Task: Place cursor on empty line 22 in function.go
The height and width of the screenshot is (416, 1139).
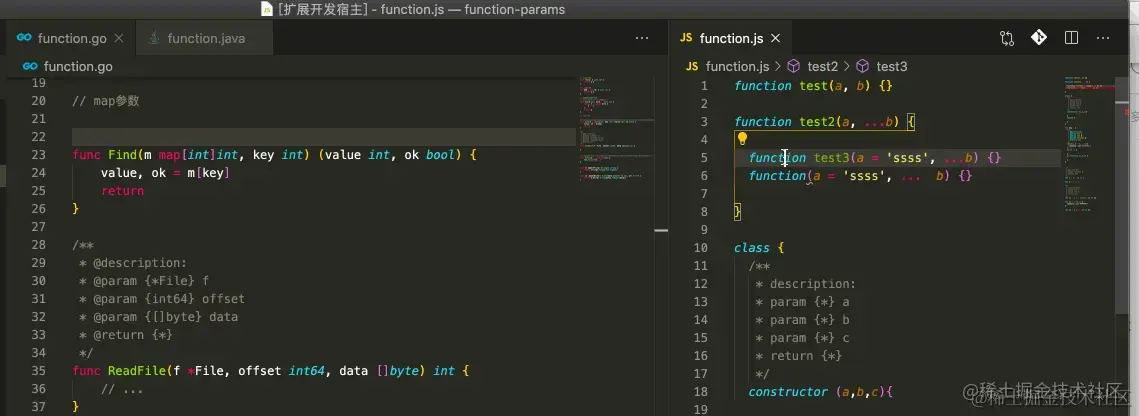Action: (323, 136)
